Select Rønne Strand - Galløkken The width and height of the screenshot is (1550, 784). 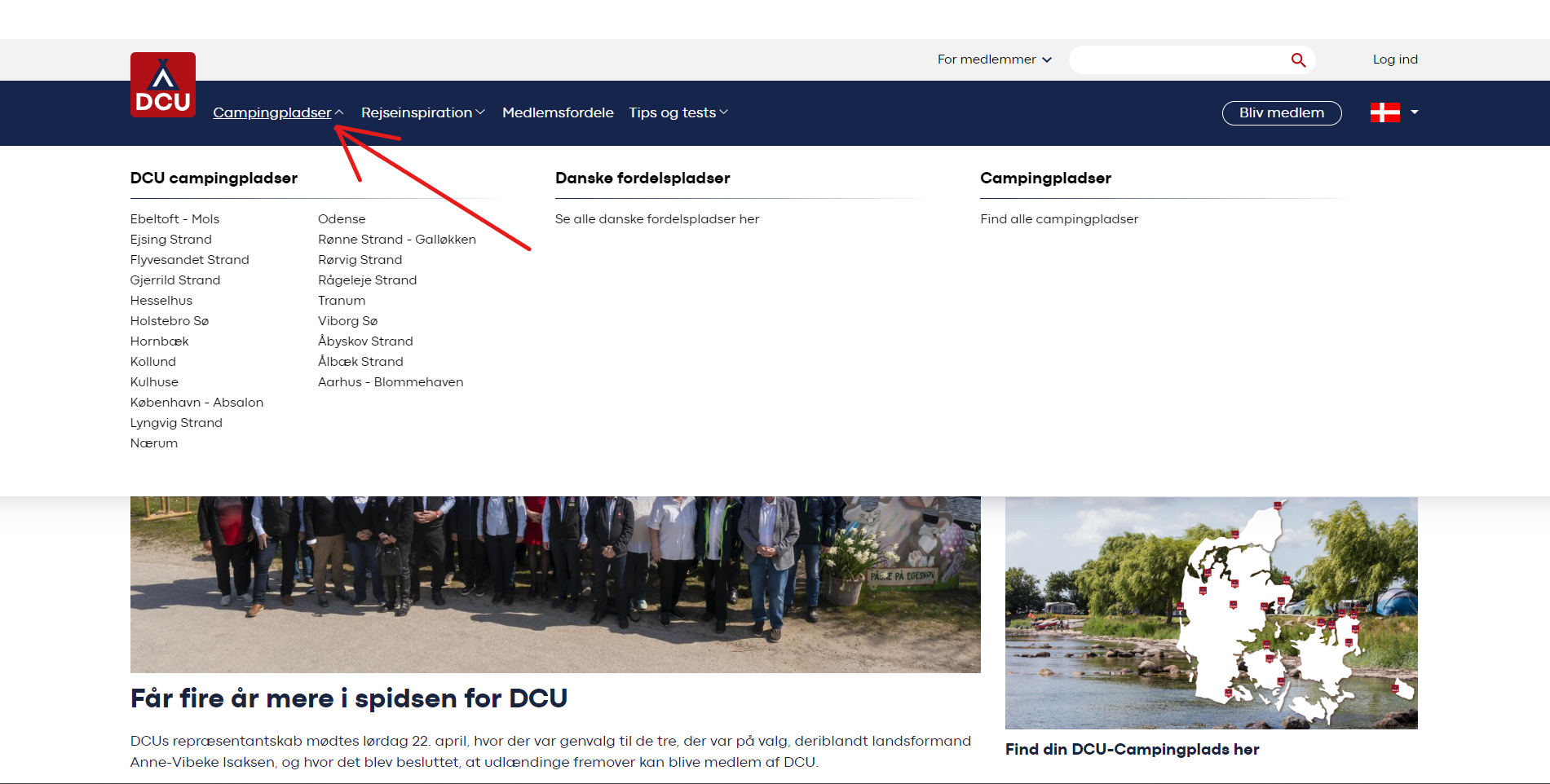pyautogui.click(x=397, y=240)
